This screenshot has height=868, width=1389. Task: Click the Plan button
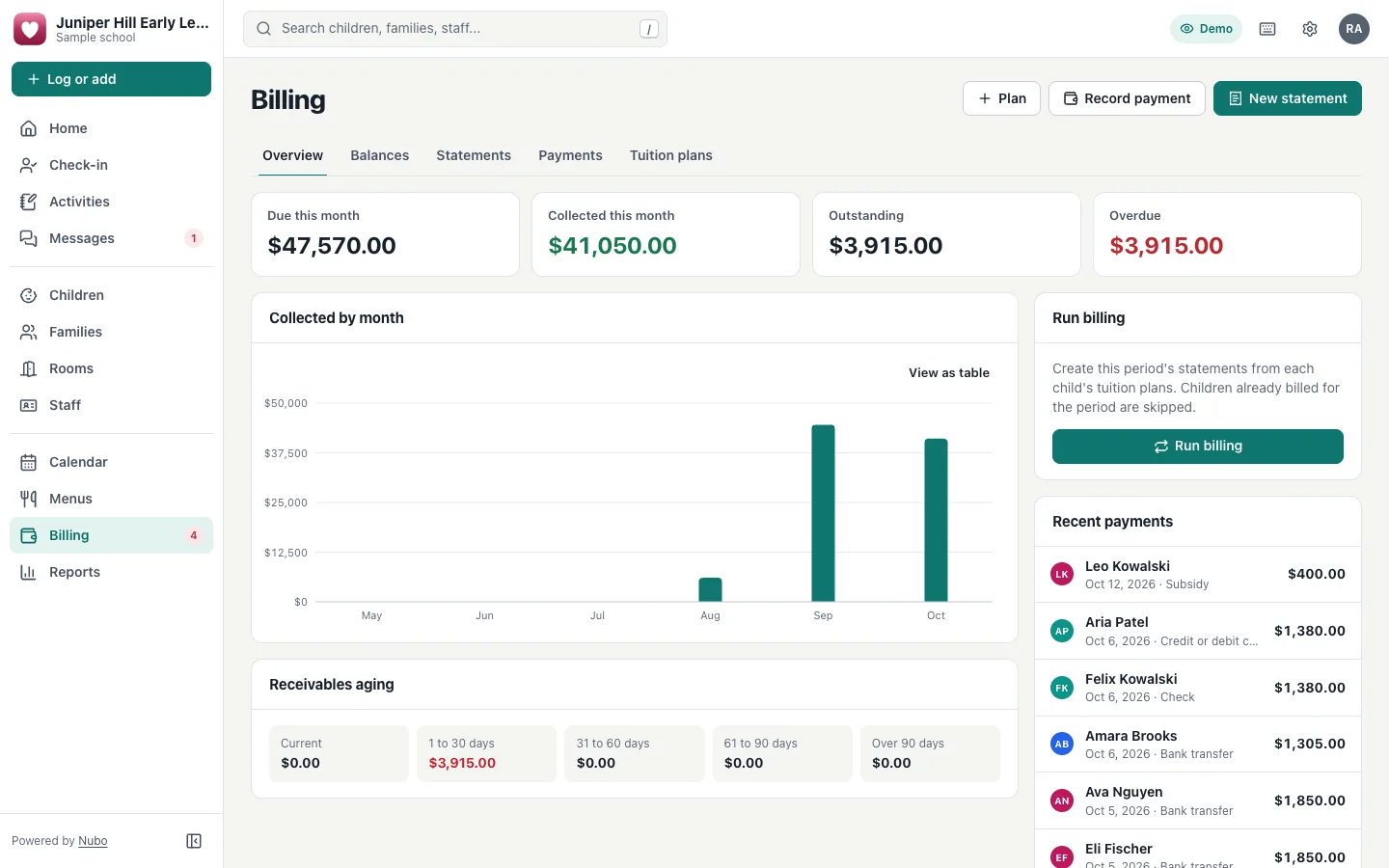tap(1001, 98)
